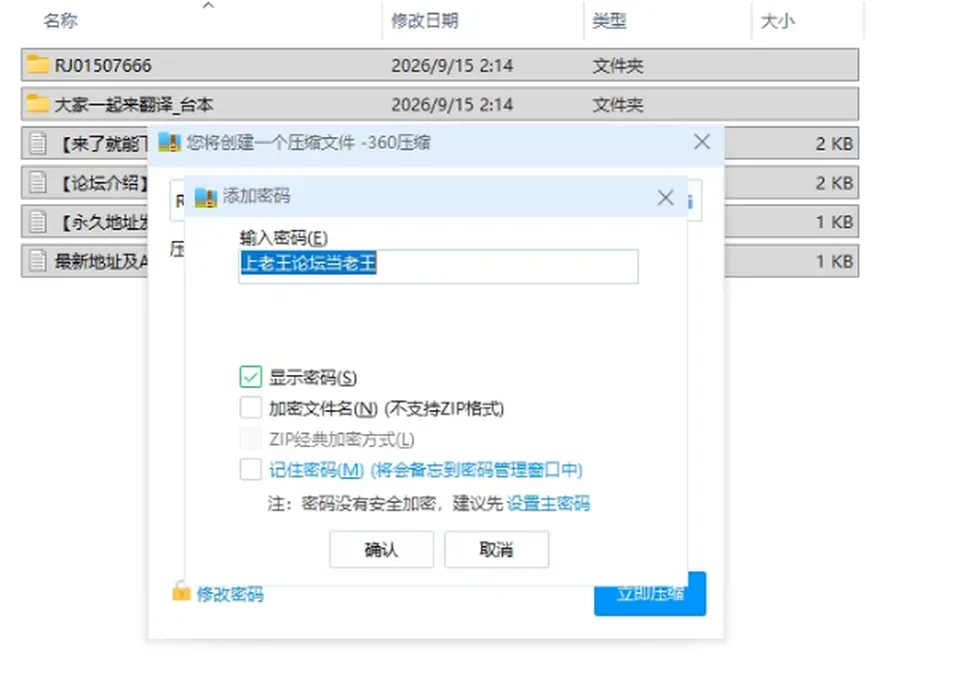Click the date 2026/9/15 2:14 for RJ01507666
The height and width of the screenshot is (696, 960).
pos(452,65)
